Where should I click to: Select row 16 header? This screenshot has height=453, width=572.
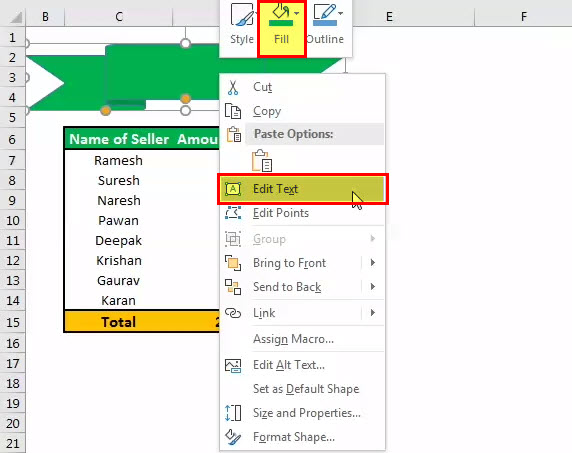click(12, 344)
